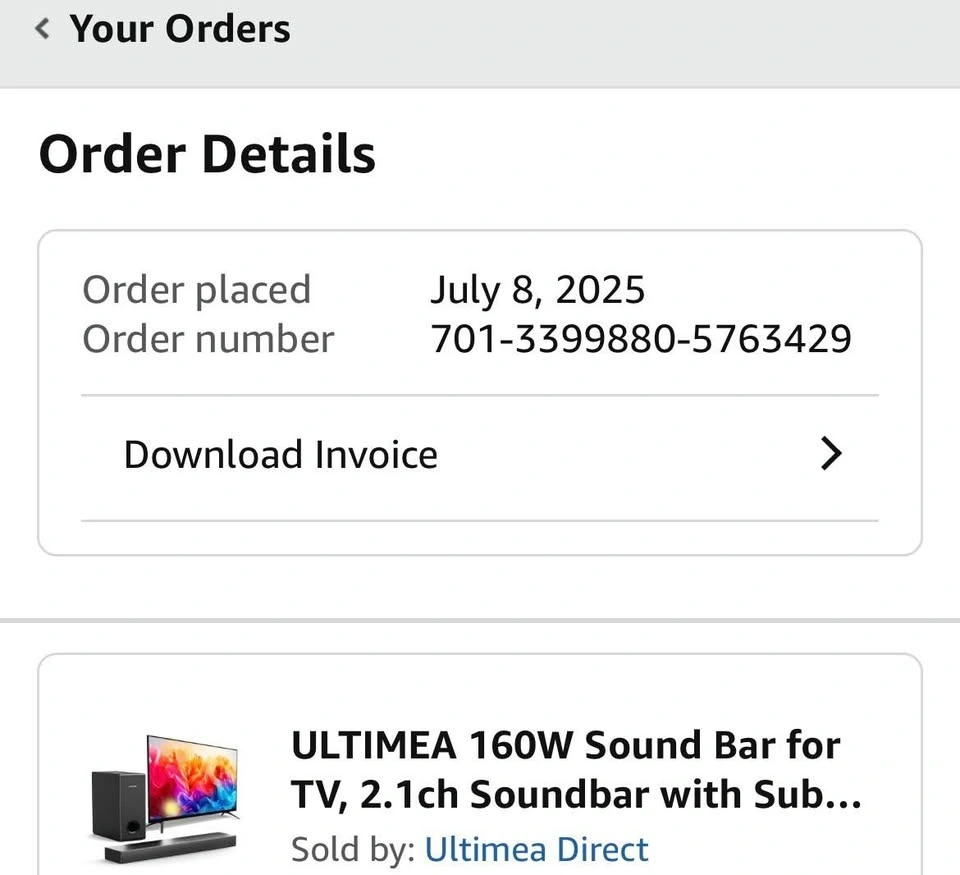
Task: Open the Download Invoice option
Action: [280, 455]
